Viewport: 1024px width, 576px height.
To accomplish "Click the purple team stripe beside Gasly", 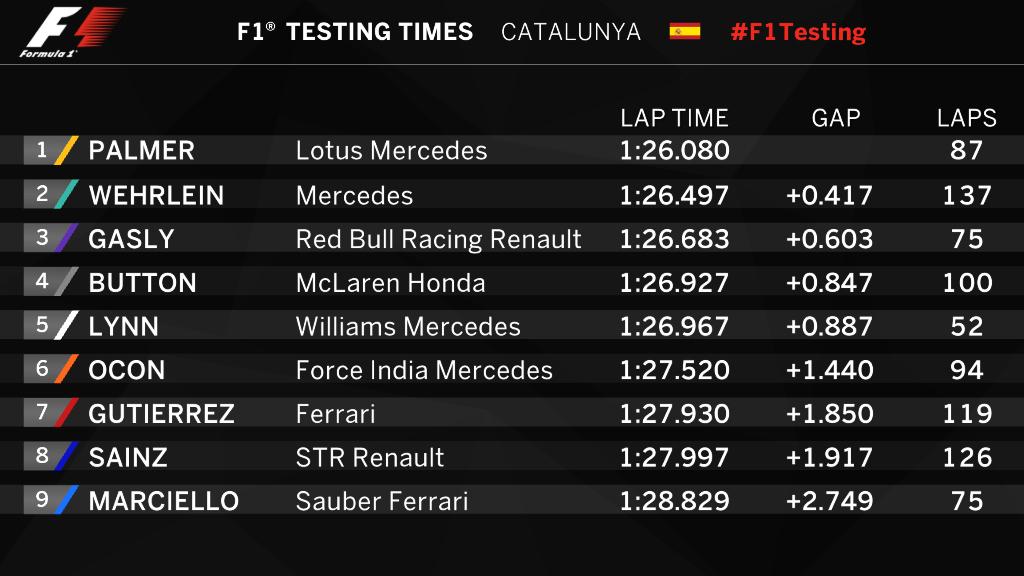I will tap(66, 238).
